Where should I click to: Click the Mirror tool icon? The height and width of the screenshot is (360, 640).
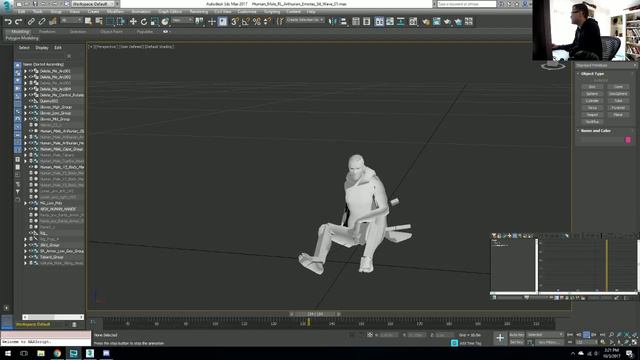point(333,22)
